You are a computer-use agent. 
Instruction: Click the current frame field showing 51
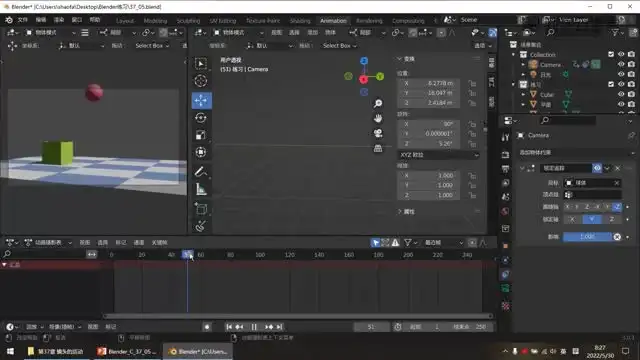pyautogui.click(x=371, y=327)
